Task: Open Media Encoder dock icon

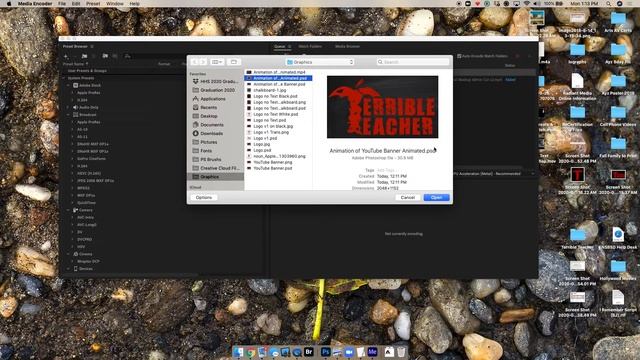Action: (372, 351)
